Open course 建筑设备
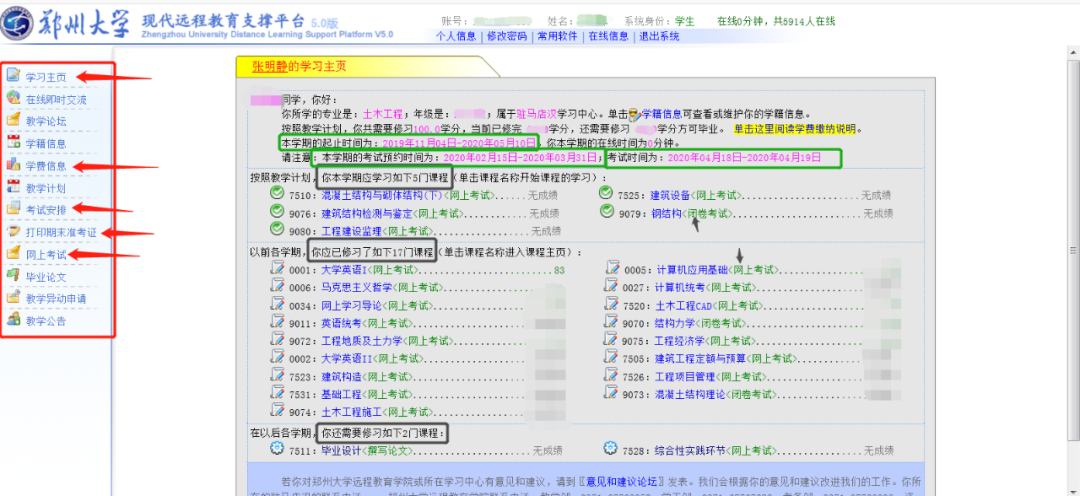The image size is (1080, 496). tap(671, 195)
